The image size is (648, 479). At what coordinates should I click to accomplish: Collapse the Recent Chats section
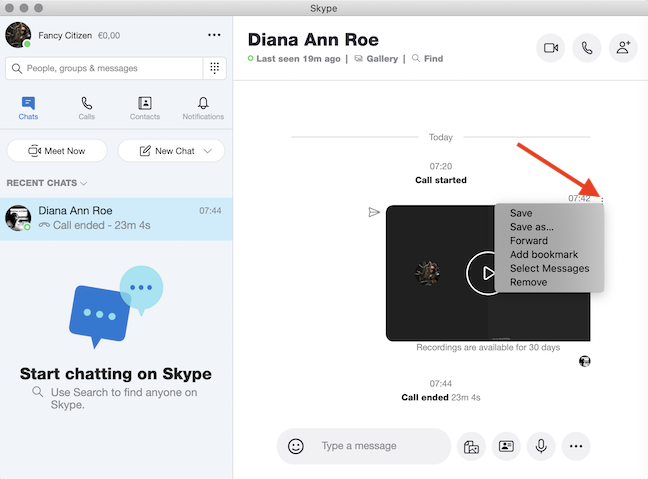point(47,183)
